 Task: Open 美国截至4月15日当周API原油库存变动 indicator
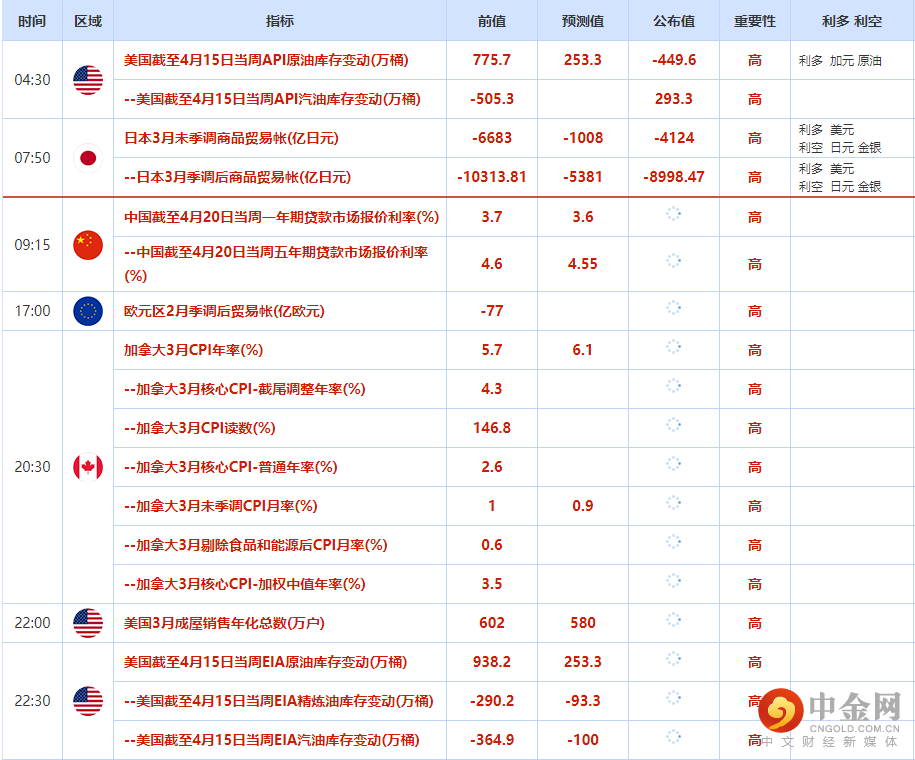(266, 60)
